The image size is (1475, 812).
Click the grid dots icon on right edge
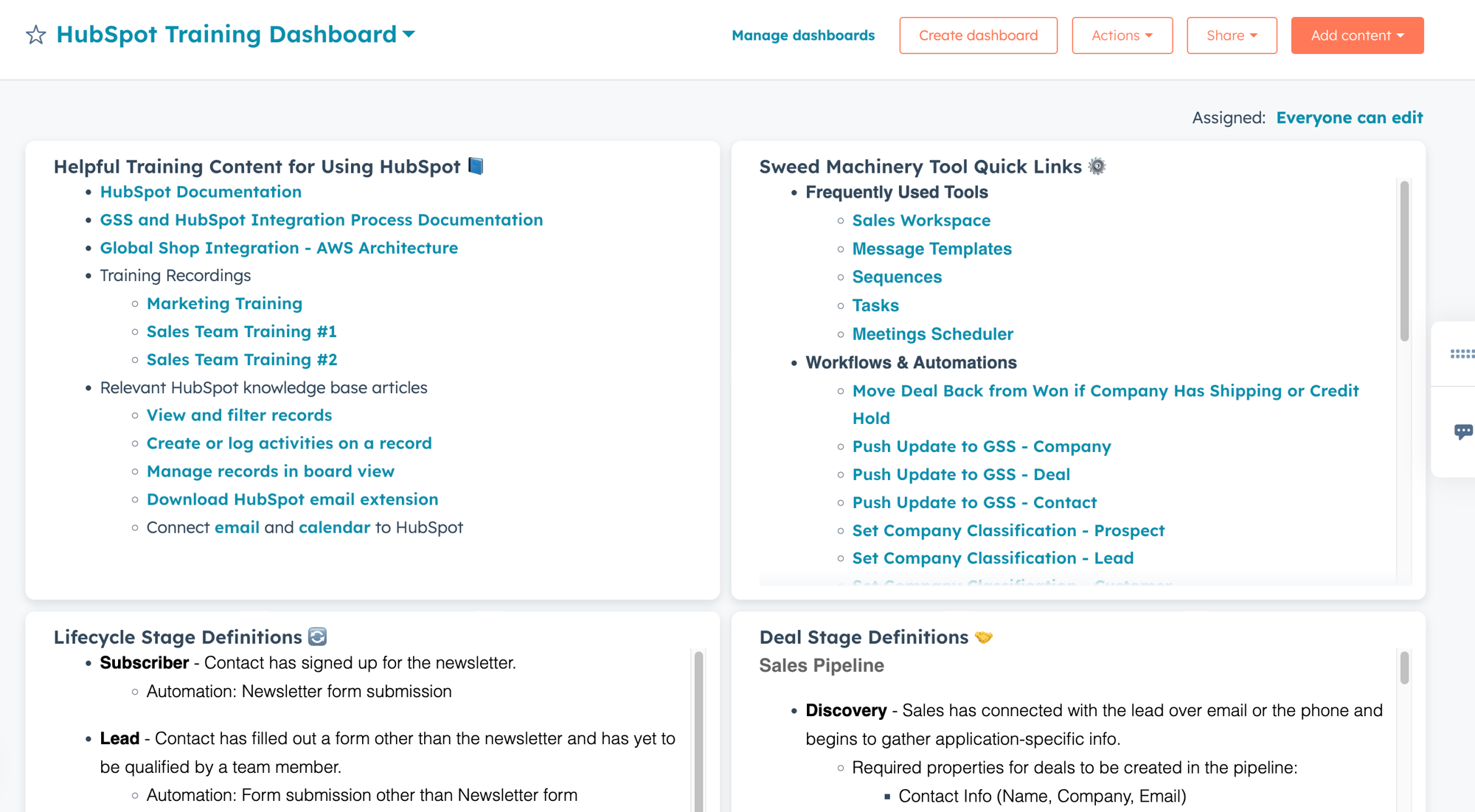click(1461, 355)
